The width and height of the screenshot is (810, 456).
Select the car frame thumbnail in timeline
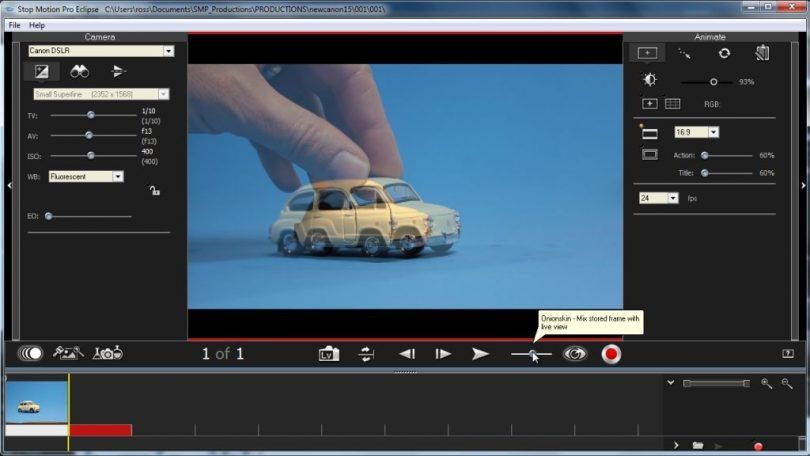click(x=35, y=401)
